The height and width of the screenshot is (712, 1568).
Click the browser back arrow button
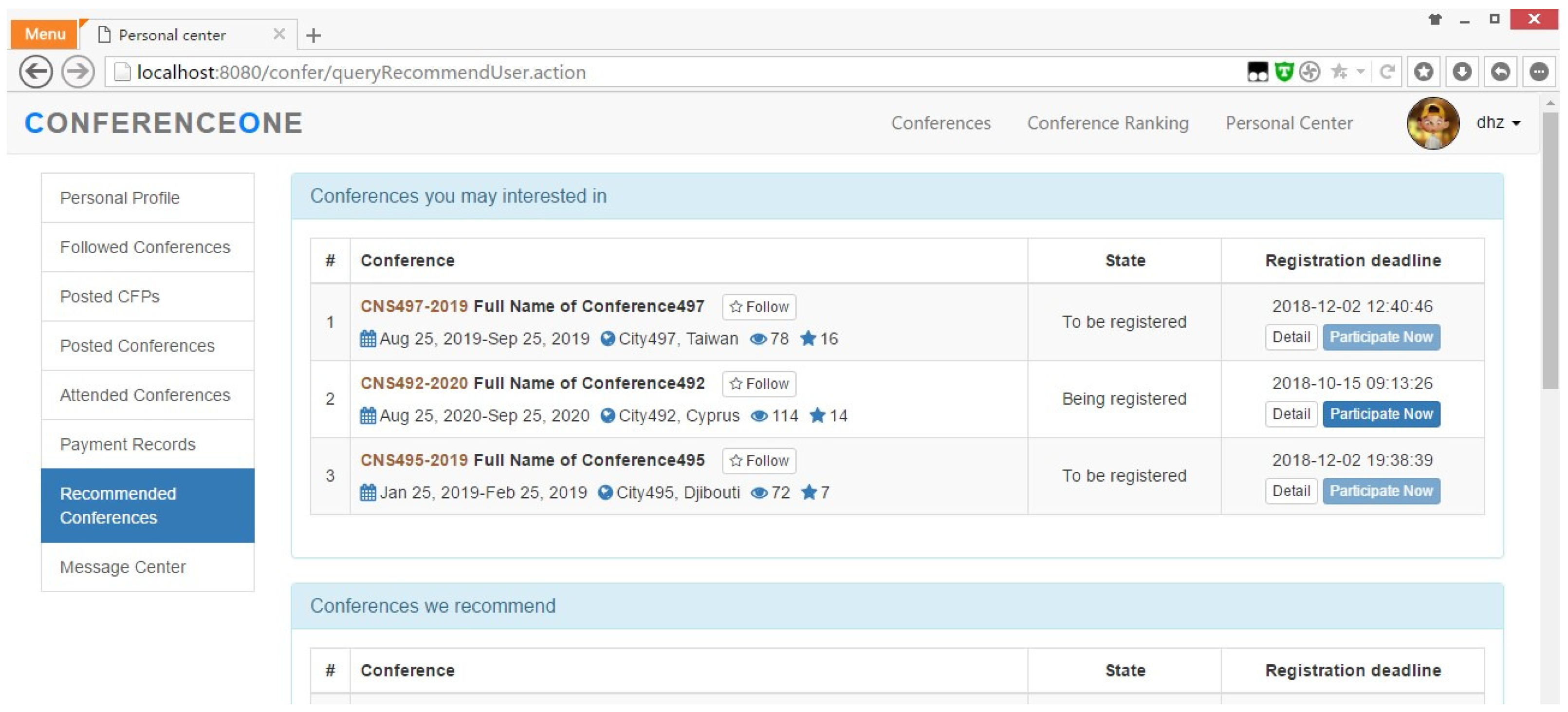36,72
